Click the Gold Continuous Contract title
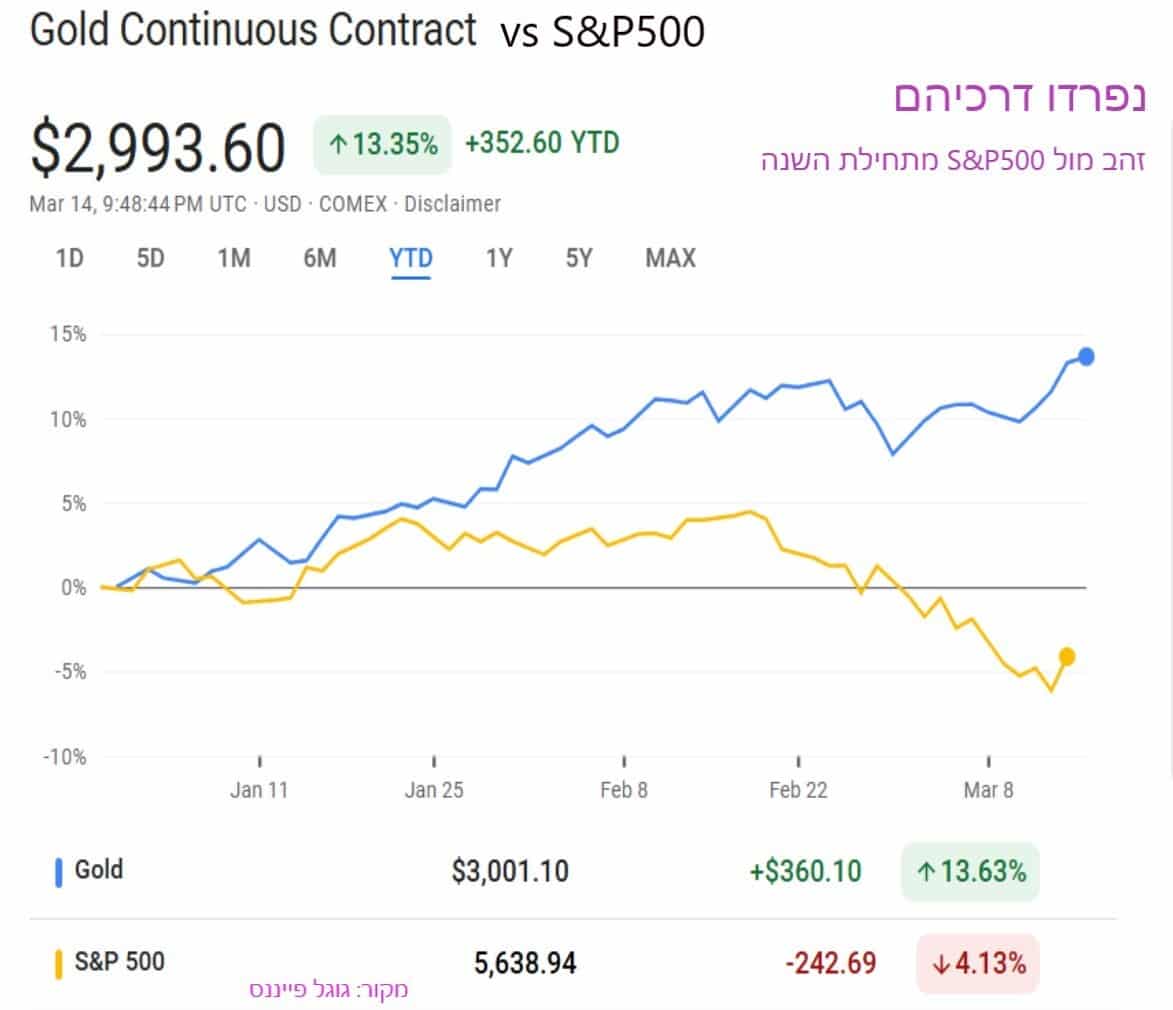1173x1010 pixels. [x=253, y=31]
